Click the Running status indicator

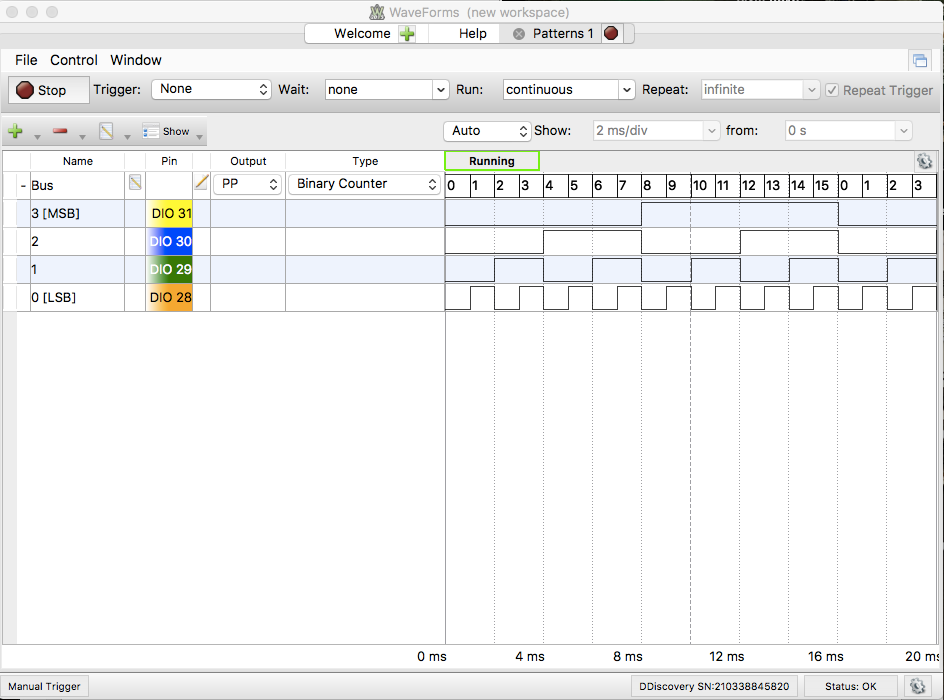pyautogui.click(x=492, y=161)
